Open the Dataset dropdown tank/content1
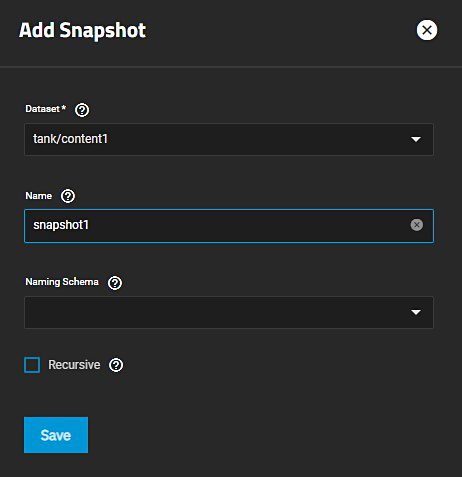 (229, 139)
